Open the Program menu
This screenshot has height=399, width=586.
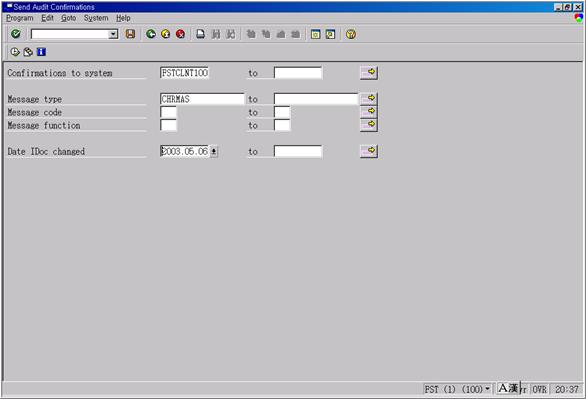[x=20, y=18]
